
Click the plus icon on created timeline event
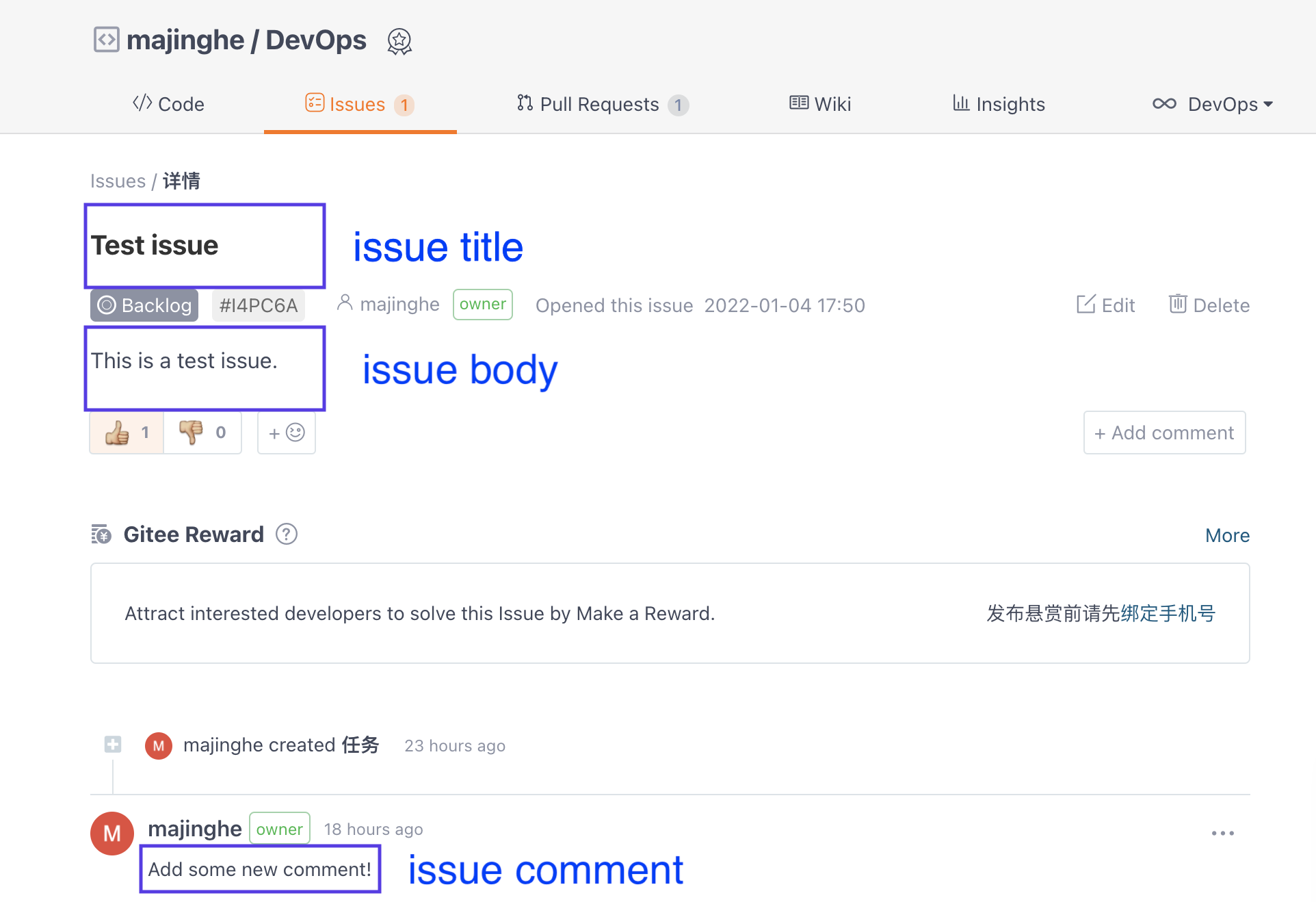point(113,744)
